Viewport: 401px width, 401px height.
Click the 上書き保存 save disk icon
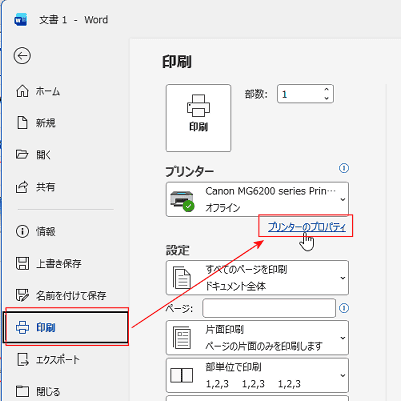pyautogui.click(x=22, y=263)
